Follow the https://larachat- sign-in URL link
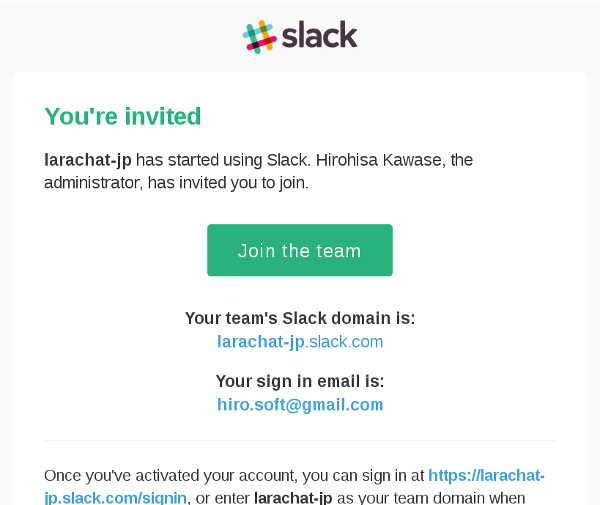The width and height of the screenshot is (600, 505). point(486,476)
